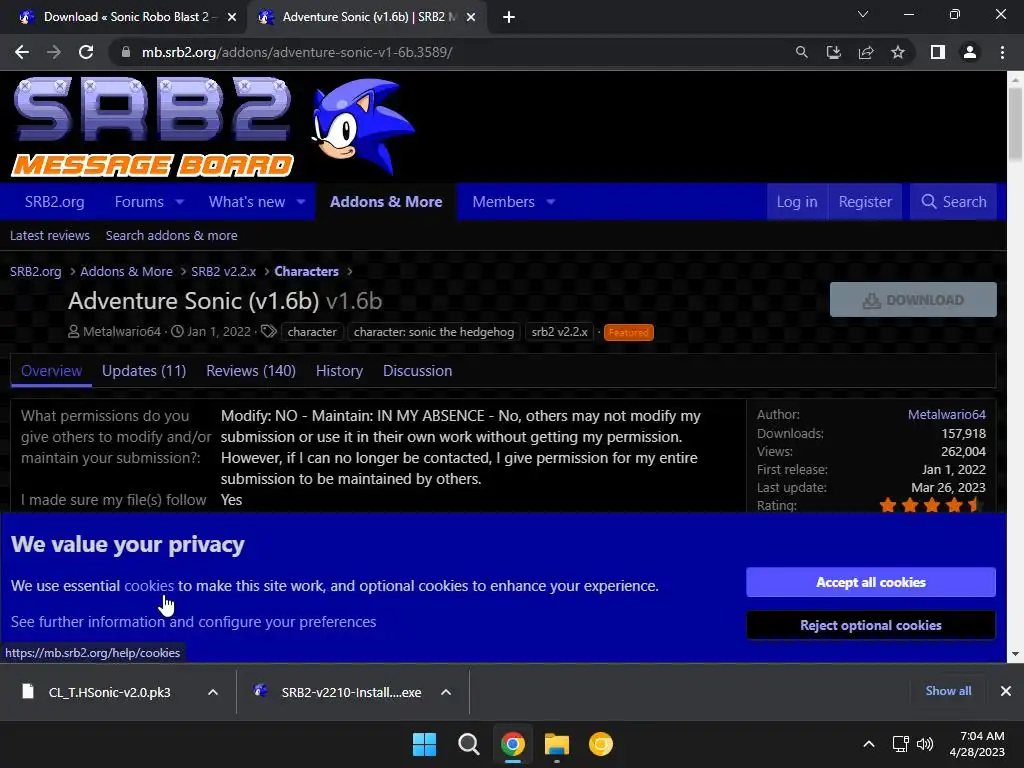Image resolution: width=1024 pixels, height=768 pixels.
Task: Switch to Download Sonic Robo Blast 2 tab
Action: (x=124, y=17)
